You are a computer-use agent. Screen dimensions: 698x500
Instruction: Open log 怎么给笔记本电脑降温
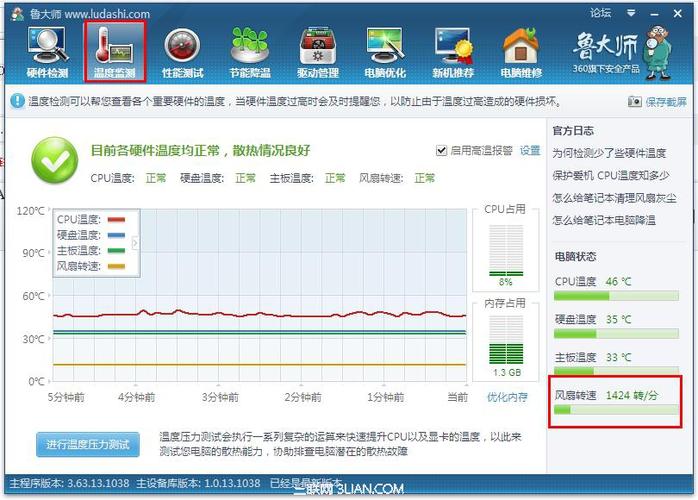(604, 220)
